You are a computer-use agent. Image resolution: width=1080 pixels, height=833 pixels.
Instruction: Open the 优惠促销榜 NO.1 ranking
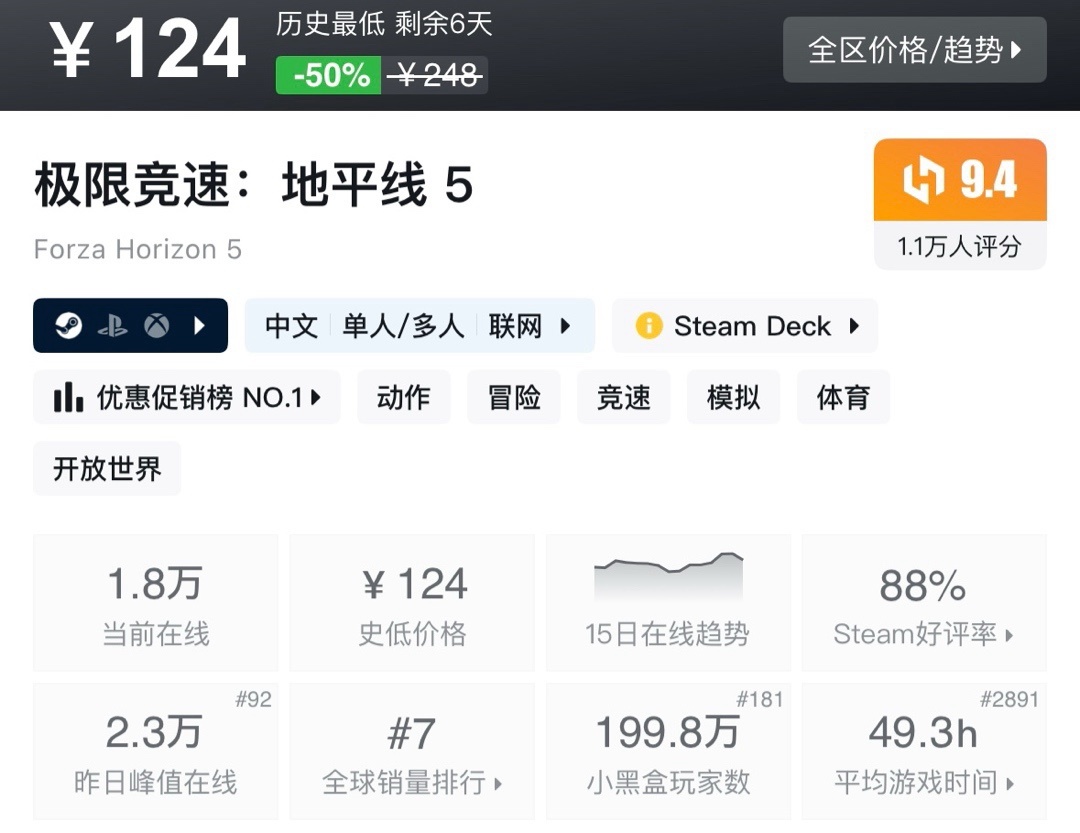[187, 397]
